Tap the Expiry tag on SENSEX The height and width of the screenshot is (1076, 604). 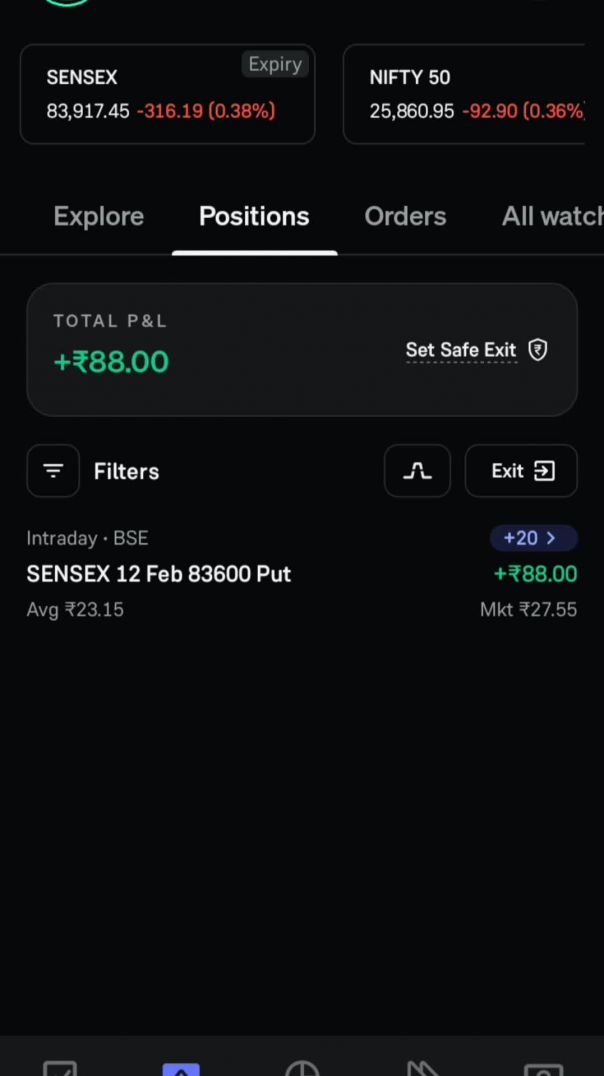pos(275,64)
